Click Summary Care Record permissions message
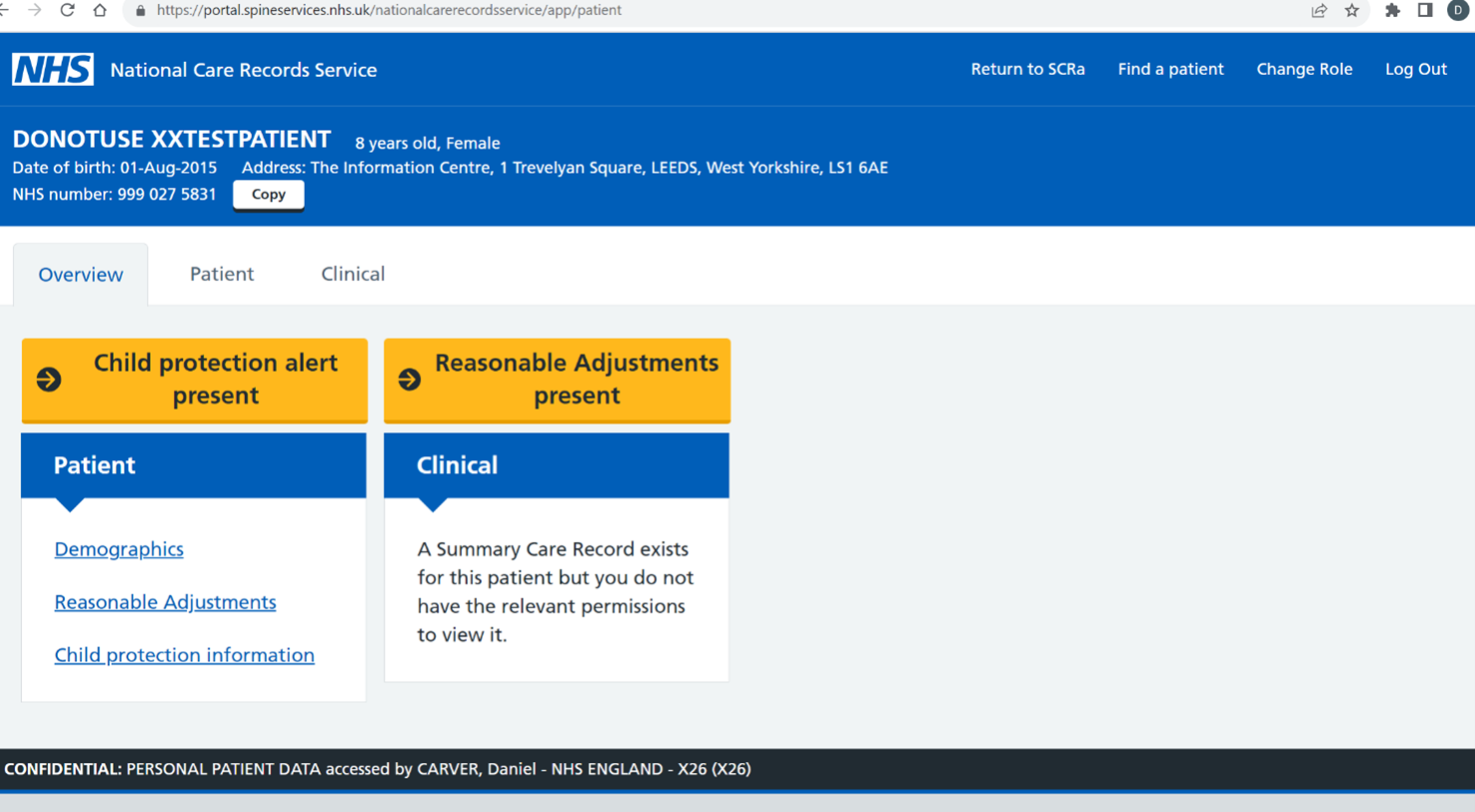This screenshot has width=1475, height=812. [556, 592]
